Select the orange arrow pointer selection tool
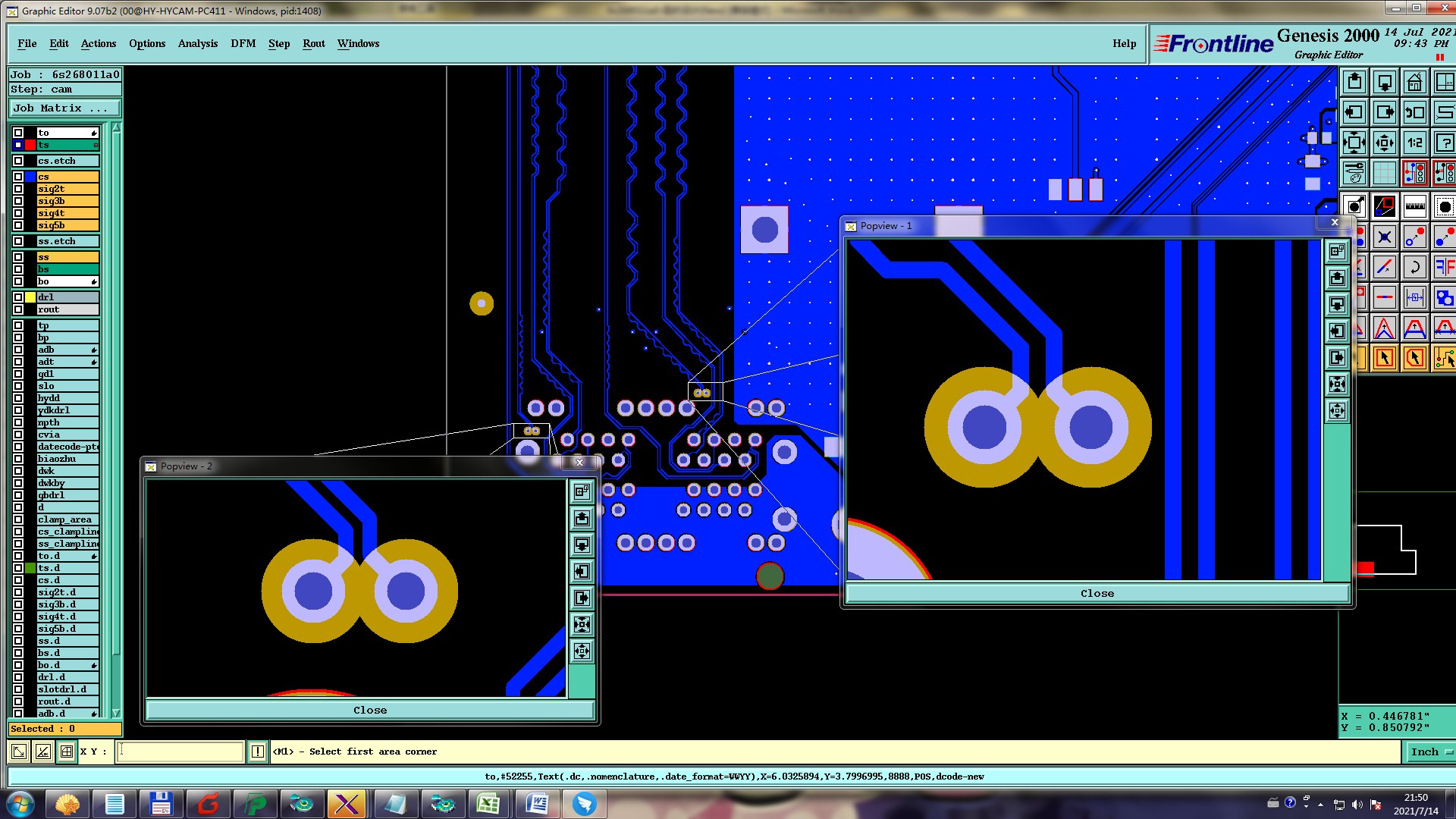This screenshot has width=1456, height=819. pos(1385,358)
